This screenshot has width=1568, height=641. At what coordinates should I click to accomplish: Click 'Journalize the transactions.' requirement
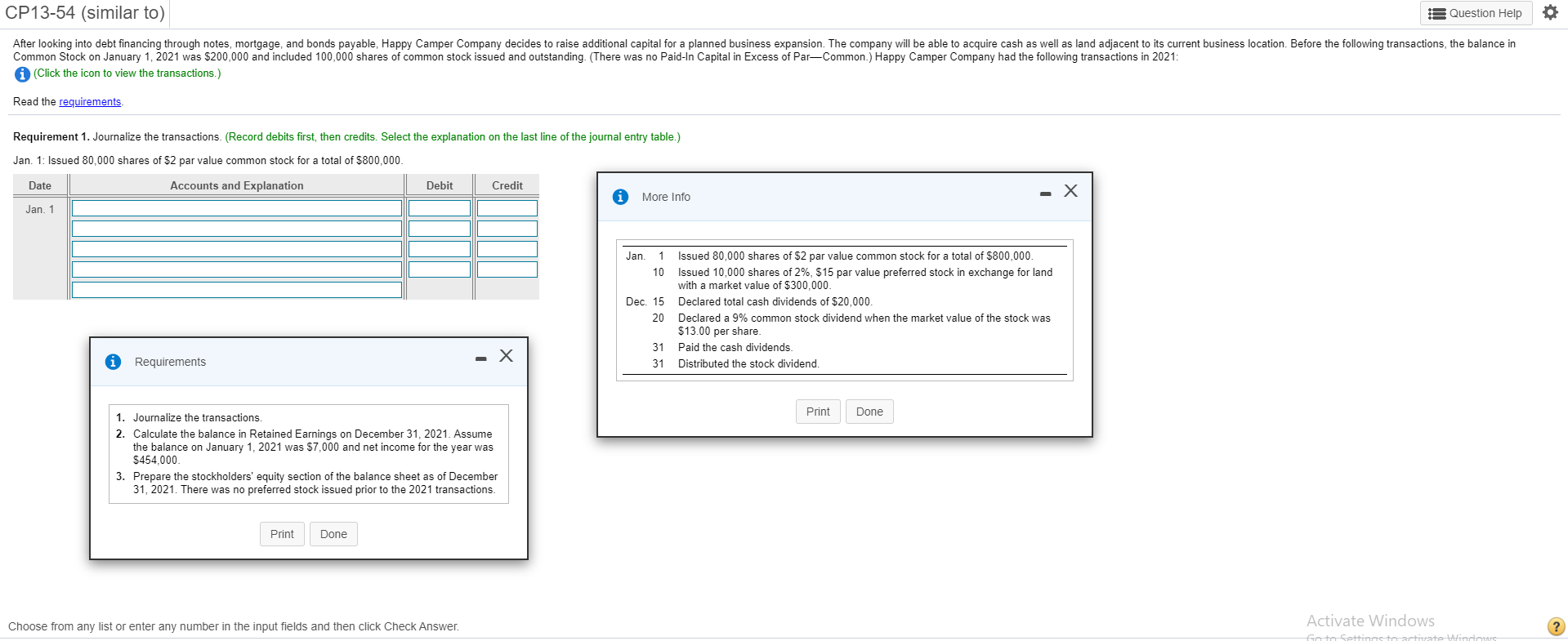(x=198, y=418)
